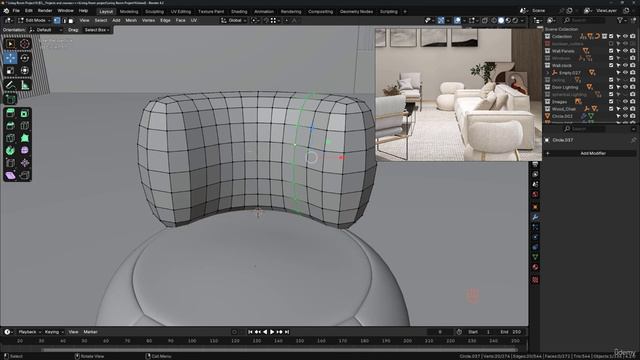Open the Global transform orientation dropdown
640x360 pixels.
coord(233,20)
